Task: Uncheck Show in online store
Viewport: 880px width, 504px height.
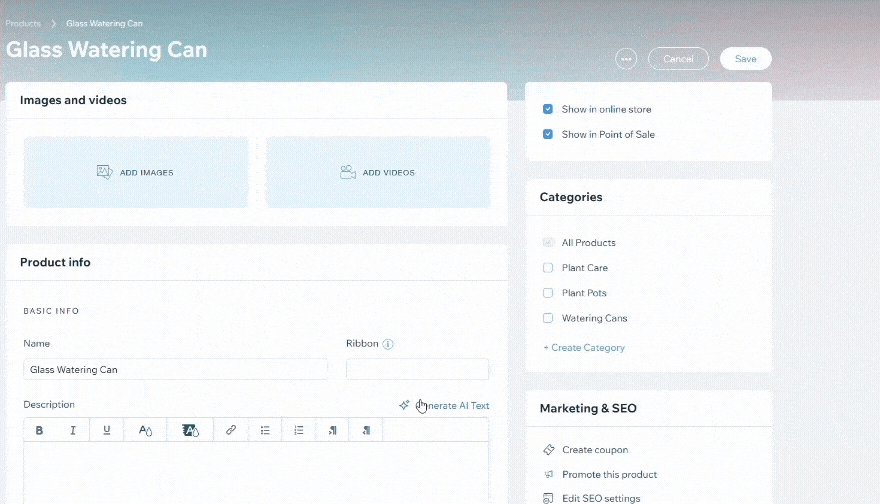Action: coord(548,109)
